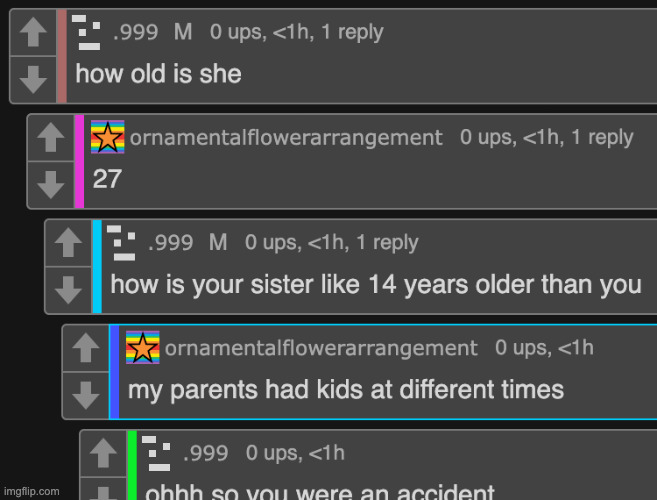The height and width of the screenshot is (500, 657).
Task: Click rainbow star avatar on "27" reply
Action: (x=108, y=137)
